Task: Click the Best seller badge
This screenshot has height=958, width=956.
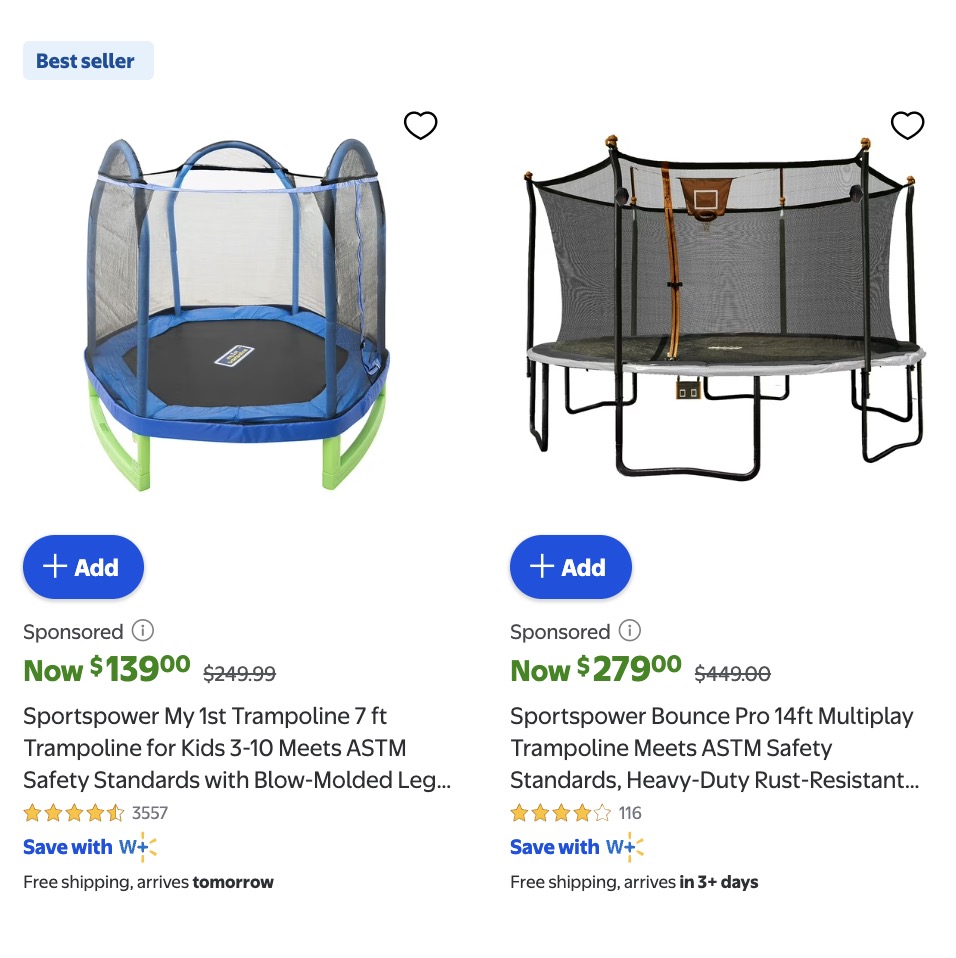Action: click(x=88, y=61)
